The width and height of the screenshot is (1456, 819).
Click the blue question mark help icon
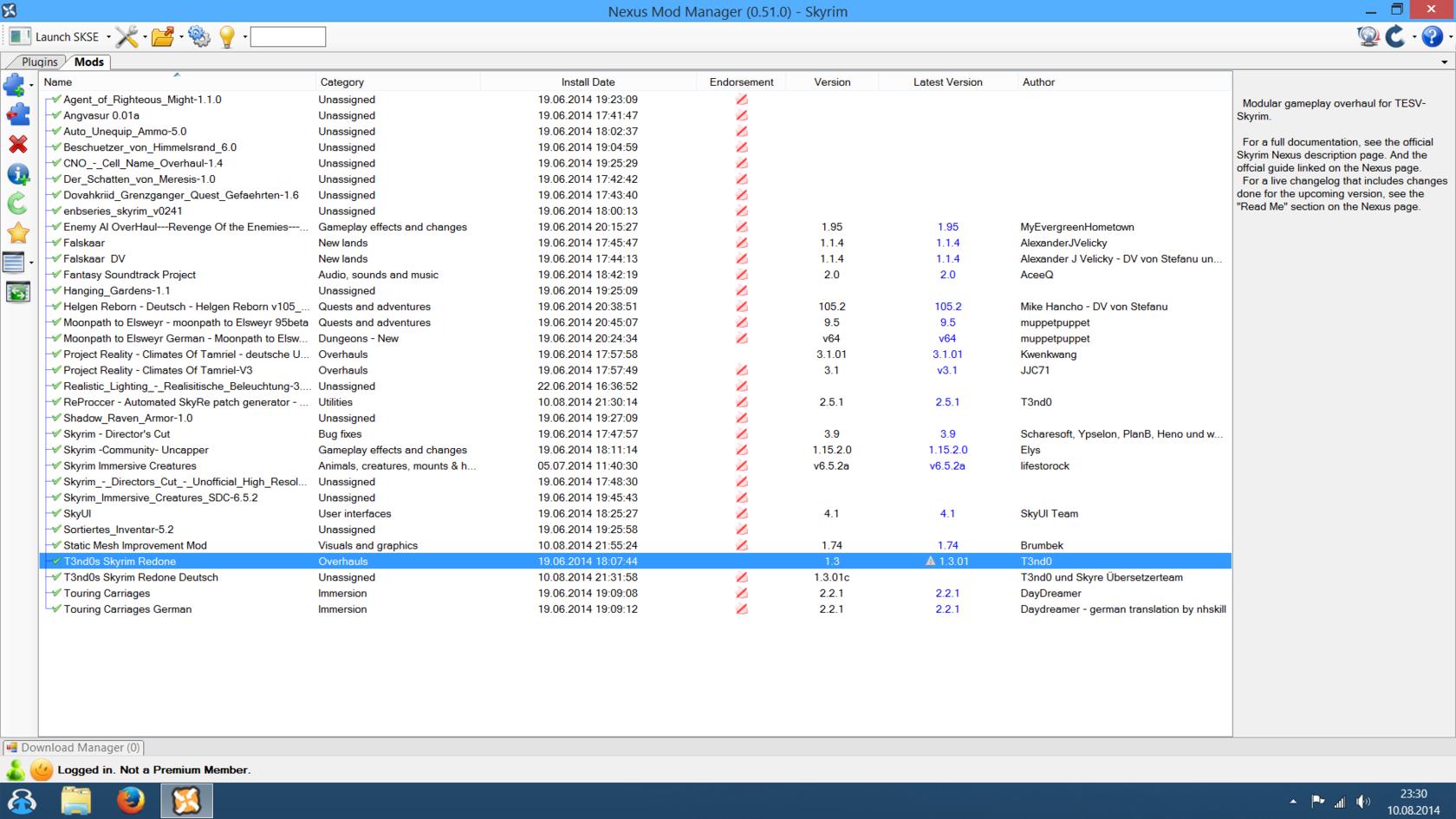pos(1432,36)
